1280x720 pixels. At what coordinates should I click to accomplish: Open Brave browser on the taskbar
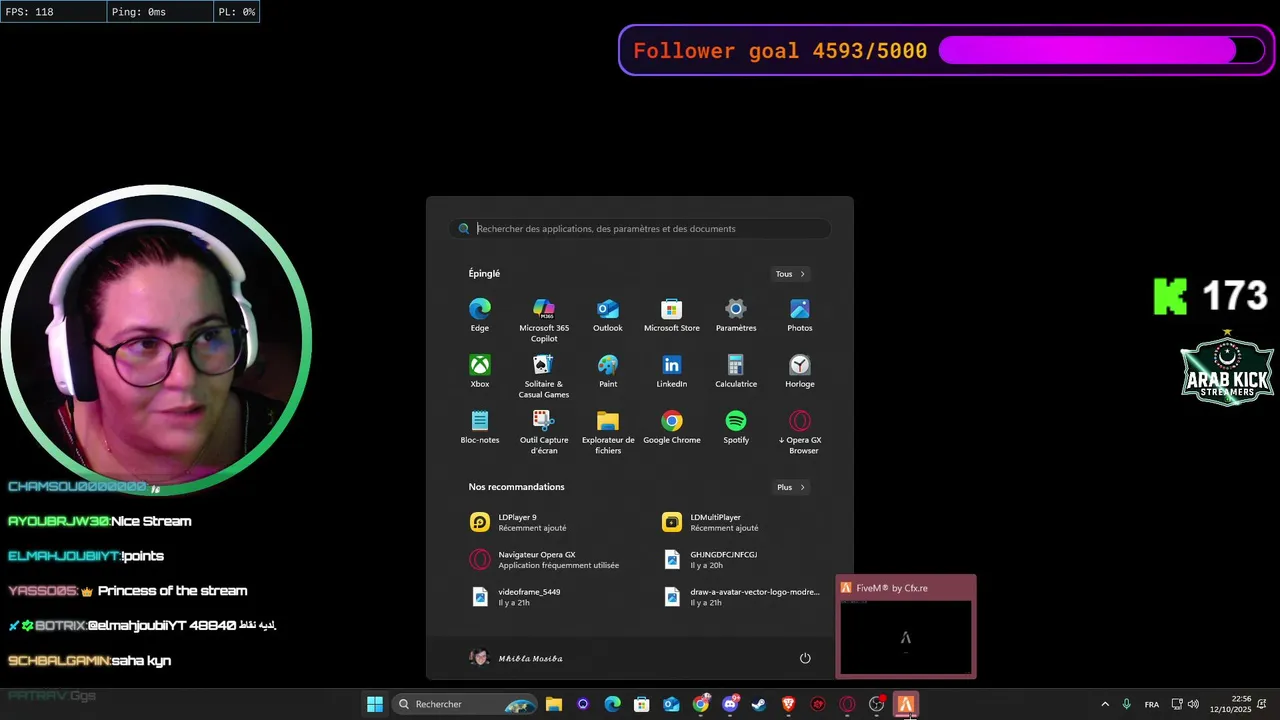[788, 704]
